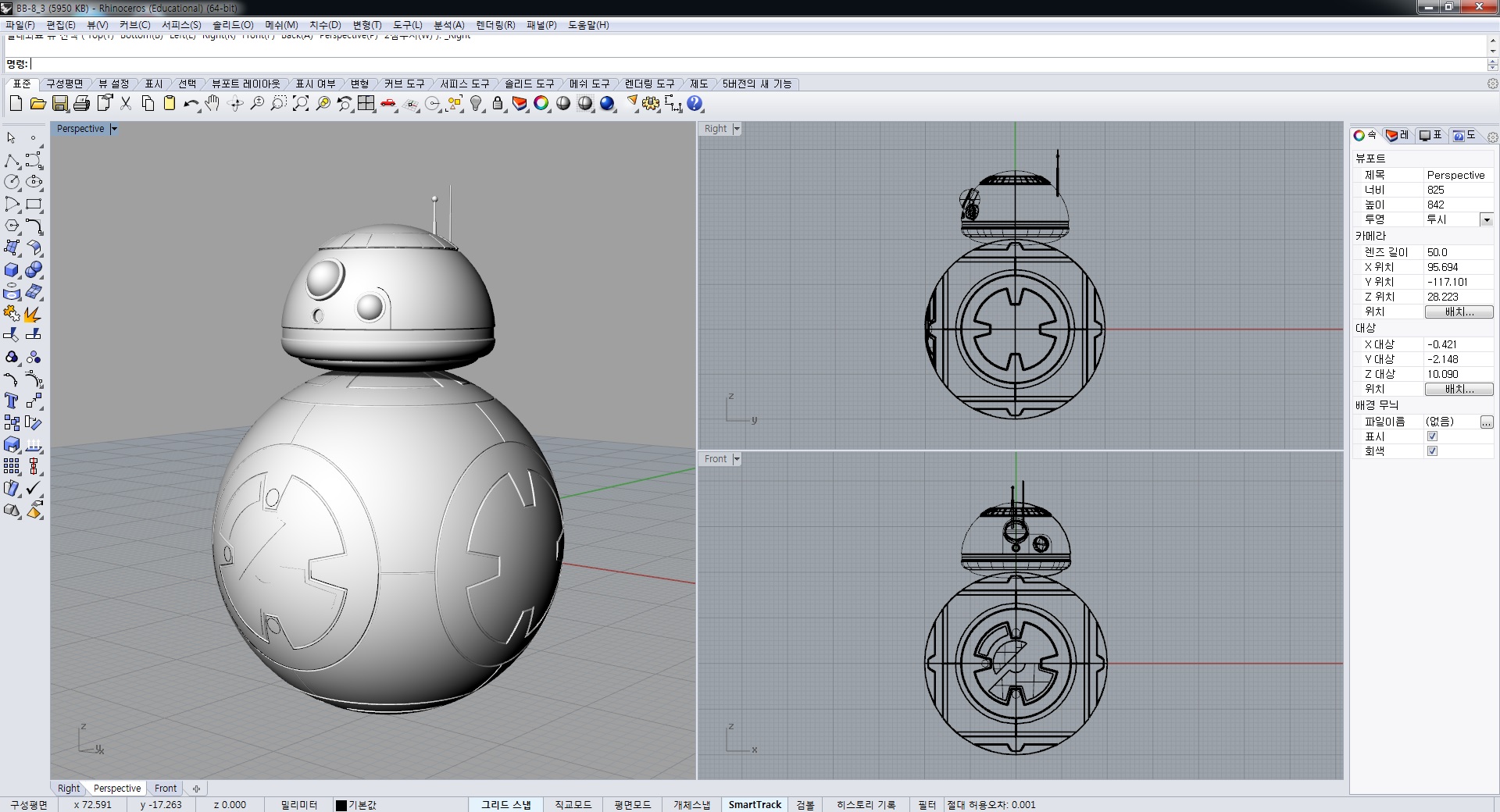The width and height of the screenshot is (1500, 812).
Task: Click the Boolean union spheres icon
Action: coord(34,269)
